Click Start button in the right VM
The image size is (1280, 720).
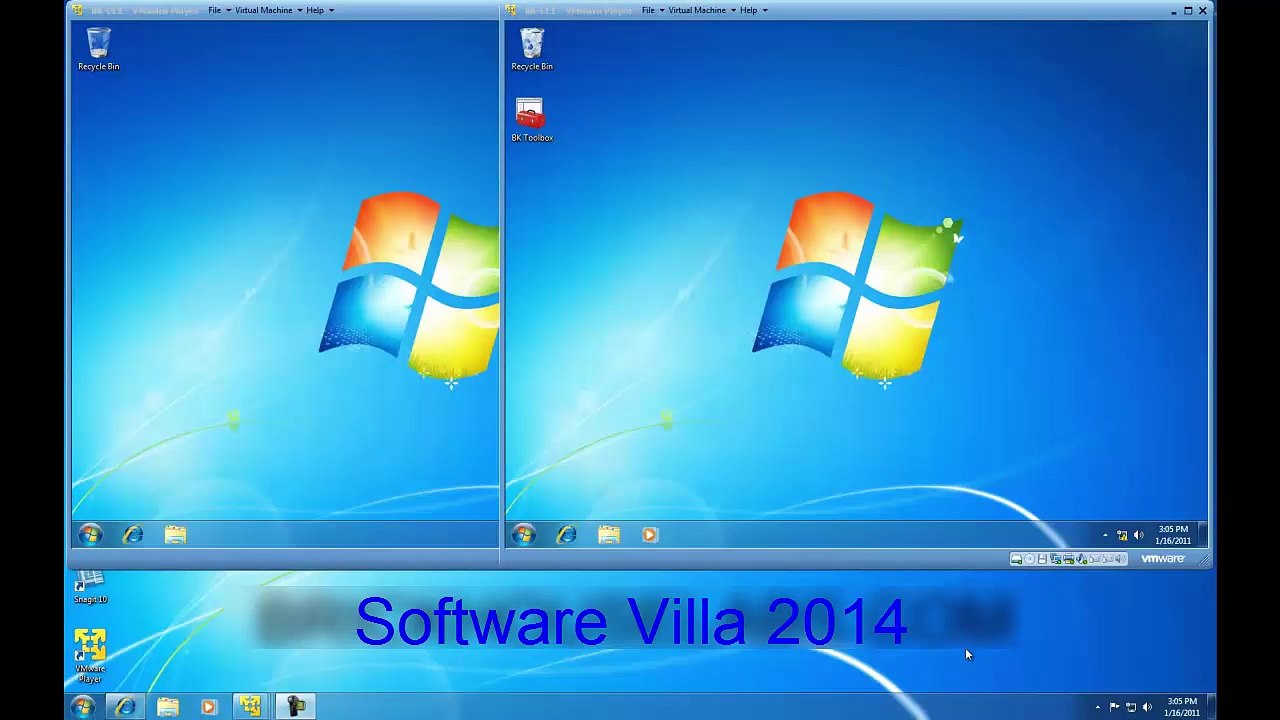pyautogui.click(x=523, y=535)
